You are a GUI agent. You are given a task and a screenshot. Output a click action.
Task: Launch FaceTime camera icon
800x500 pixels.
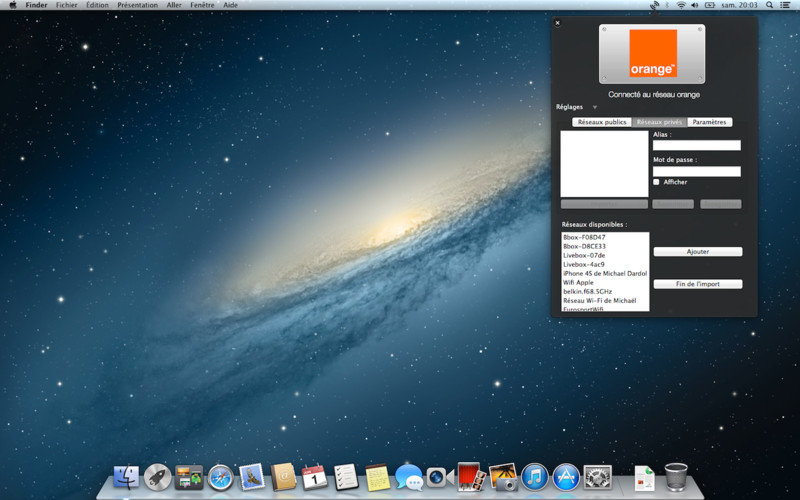(440, 478)
